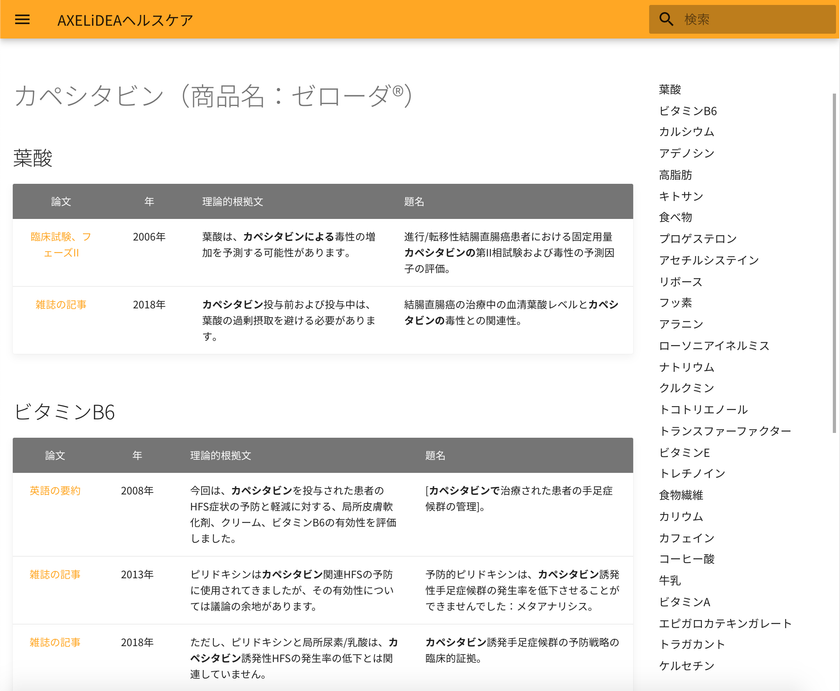The height and width of the screenshot is (691, 840).
Task: Click the search magnifier icon
Action: click(666, 20)
